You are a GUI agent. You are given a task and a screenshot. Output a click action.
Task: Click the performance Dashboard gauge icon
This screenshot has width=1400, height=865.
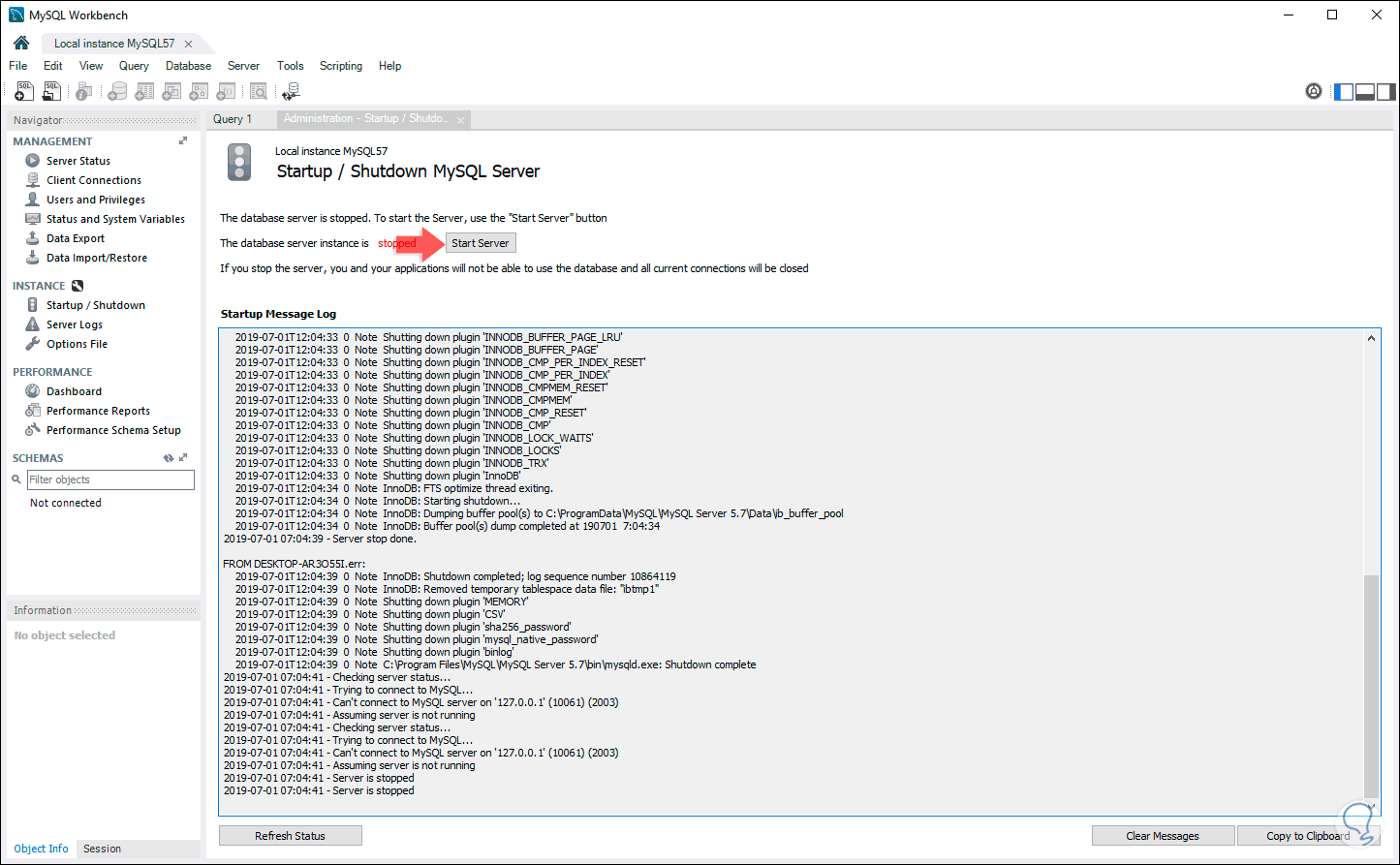click(33, 391)
